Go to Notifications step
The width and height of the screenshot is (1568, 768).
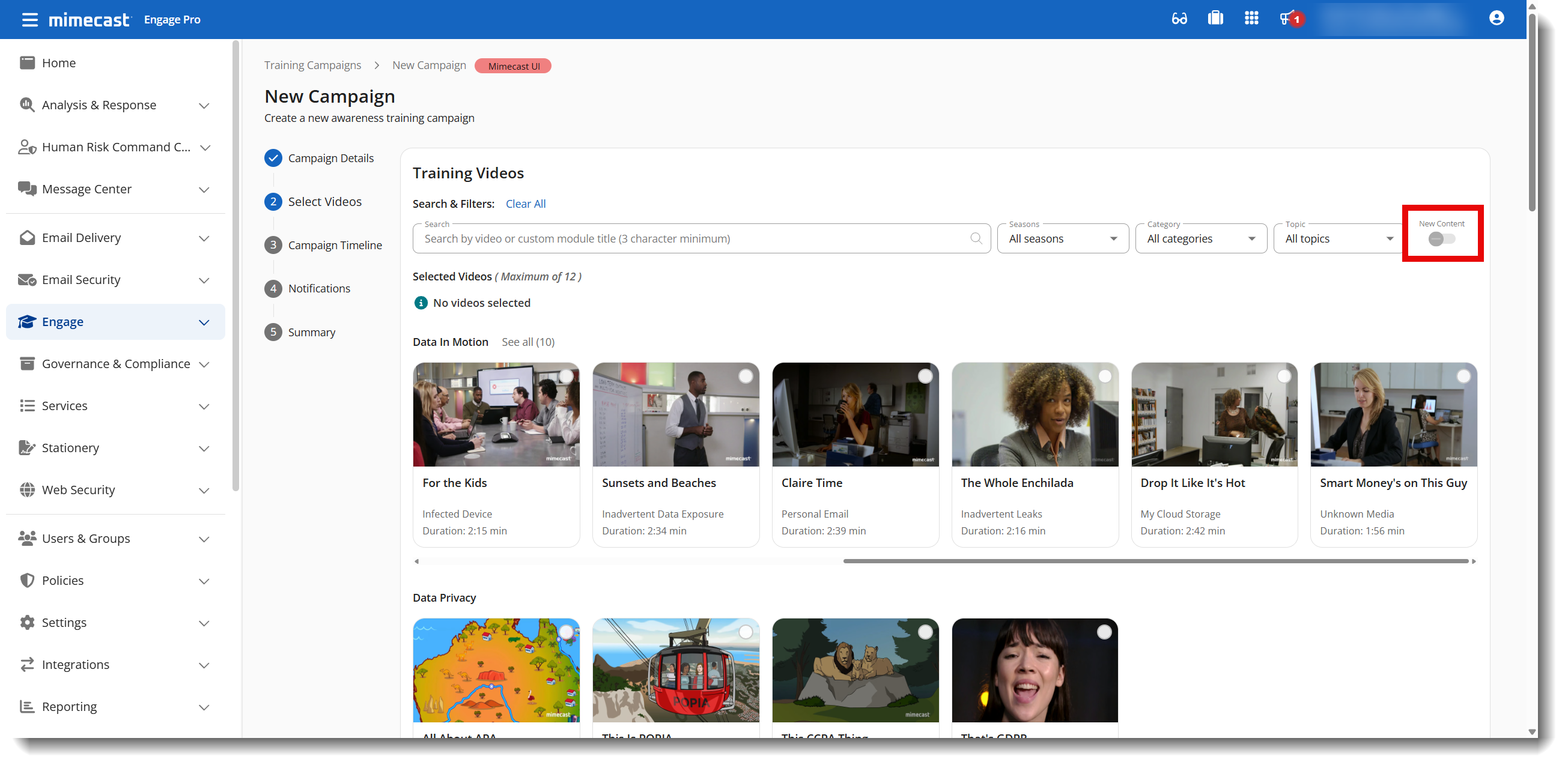coord(308,288)
